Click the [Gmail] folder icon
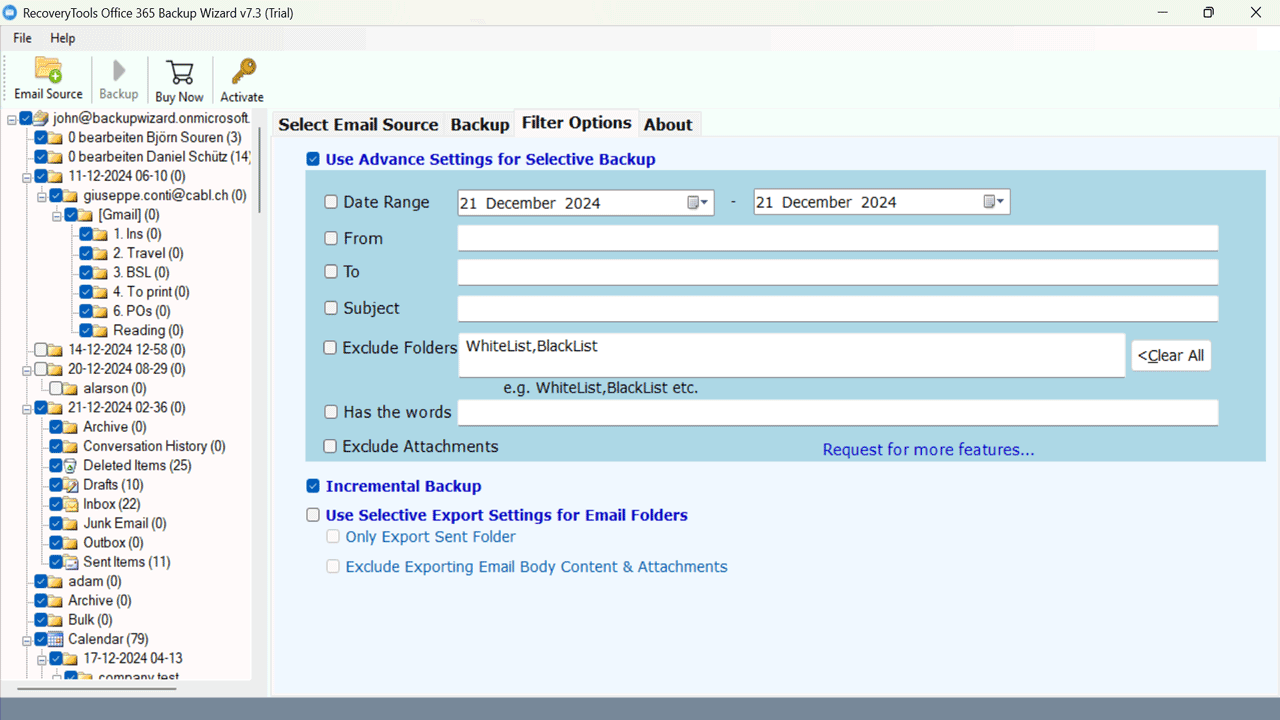Screen dimensions: 1280x720 point(86,215)
